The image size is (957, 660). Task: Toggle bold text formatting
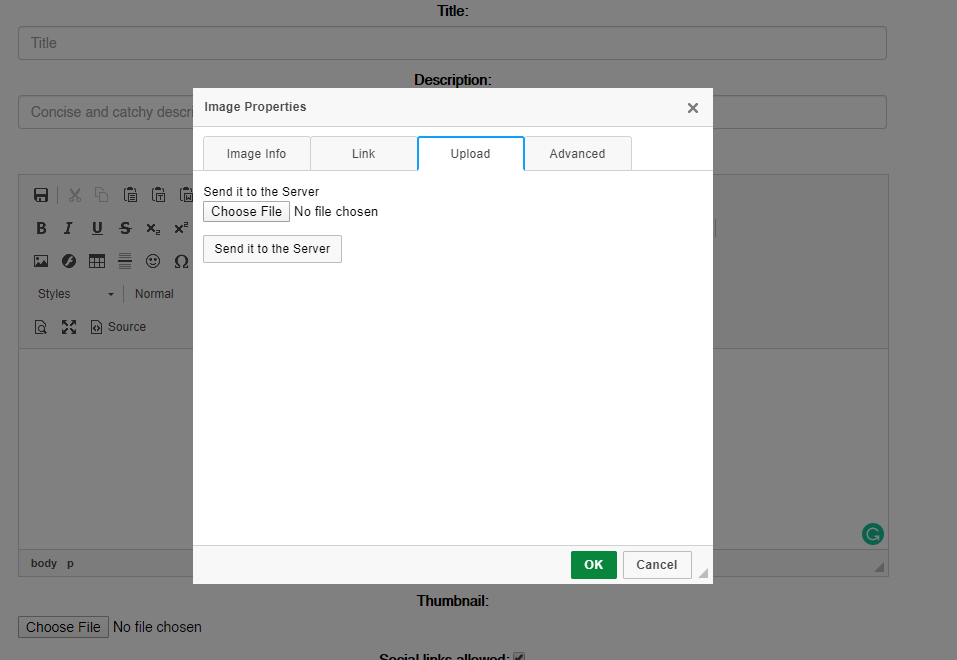(41, 228)
